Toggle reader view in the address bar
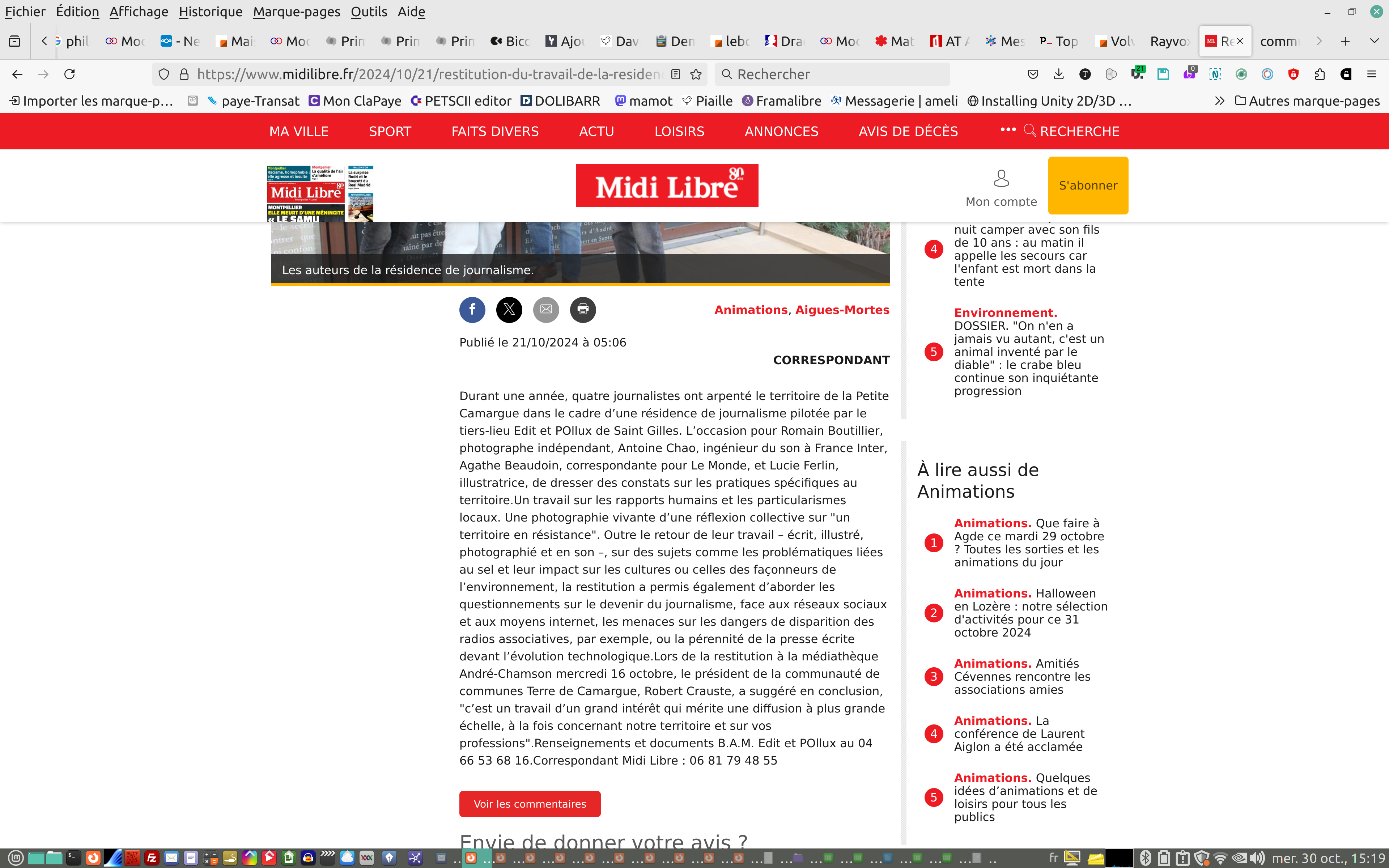The image size is (1389, 868). [x=676, y=74]
